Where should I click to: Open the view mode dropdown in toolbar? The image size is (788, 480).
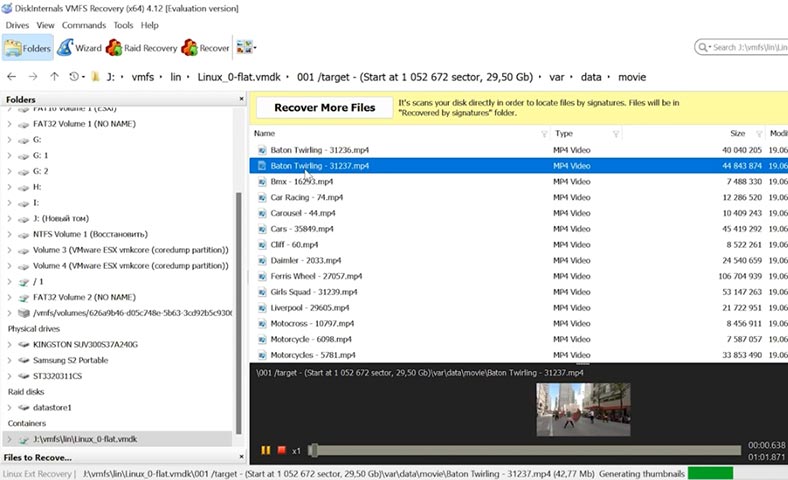(x=246, y=48)
